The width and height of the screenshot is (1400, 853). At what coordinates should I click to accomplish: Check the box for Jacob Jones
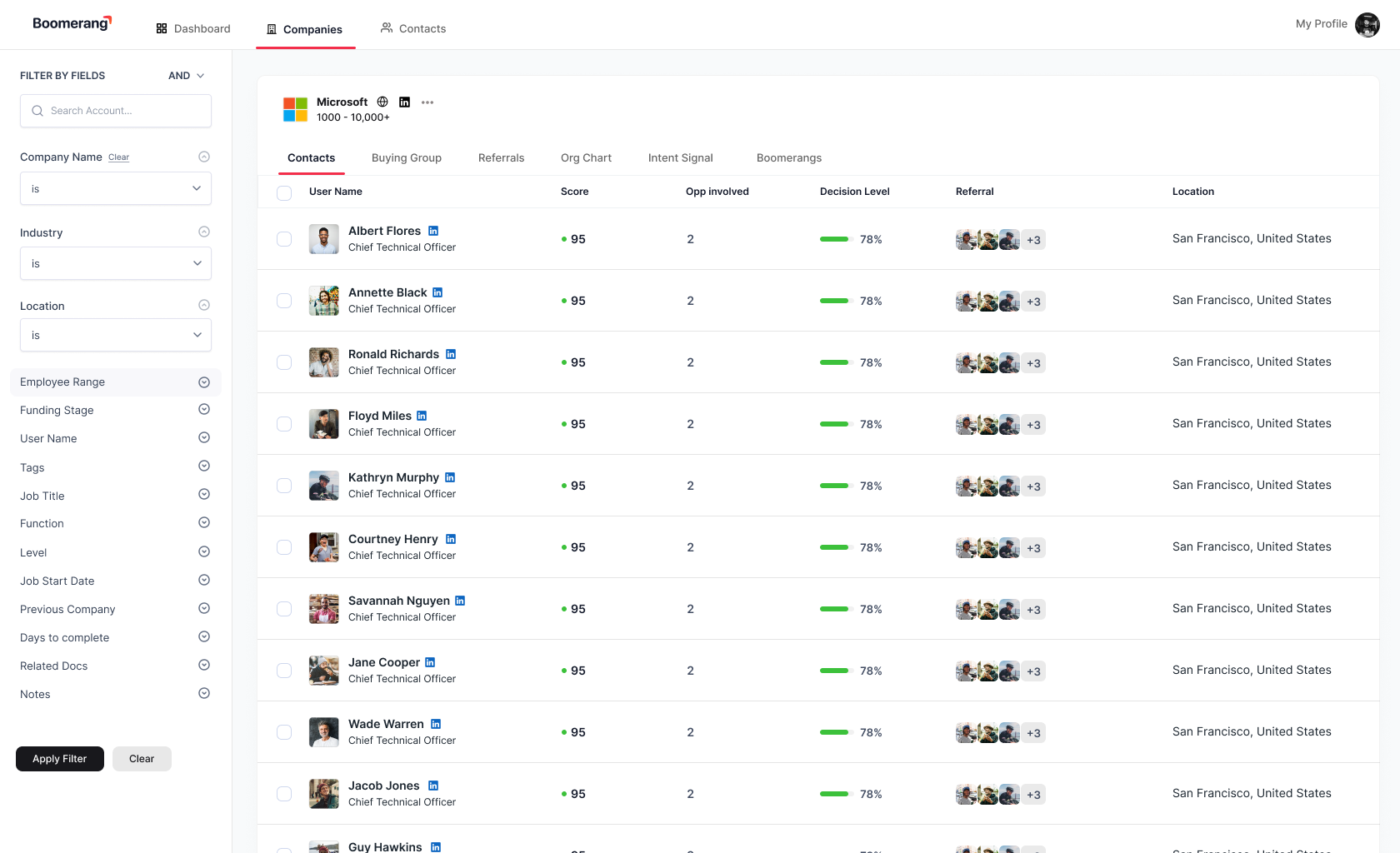pos(284,794)
